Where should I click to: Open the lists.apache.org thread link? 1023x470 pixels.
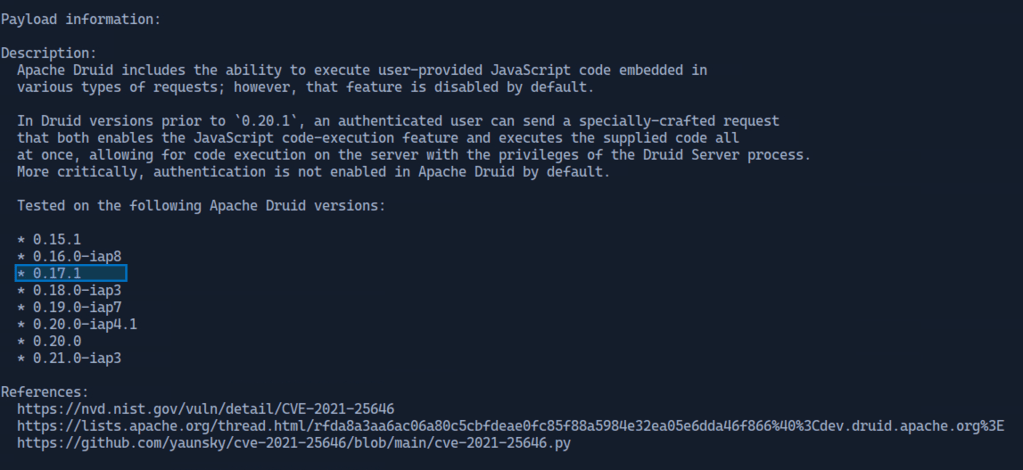click(510, 425)
